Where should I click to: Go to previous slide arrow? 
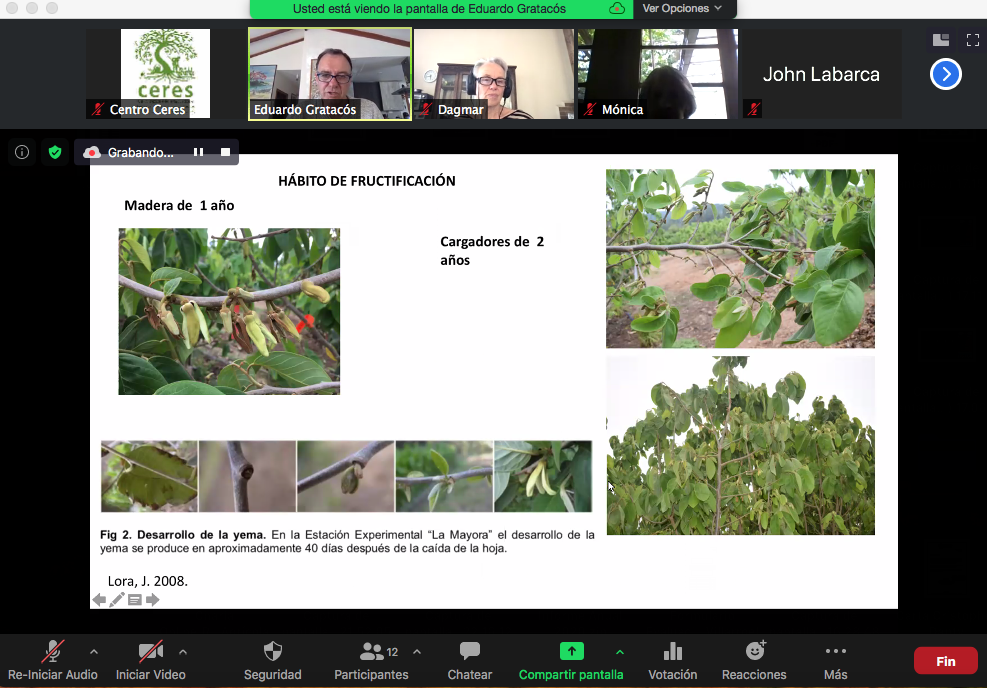tap(99, 600)
